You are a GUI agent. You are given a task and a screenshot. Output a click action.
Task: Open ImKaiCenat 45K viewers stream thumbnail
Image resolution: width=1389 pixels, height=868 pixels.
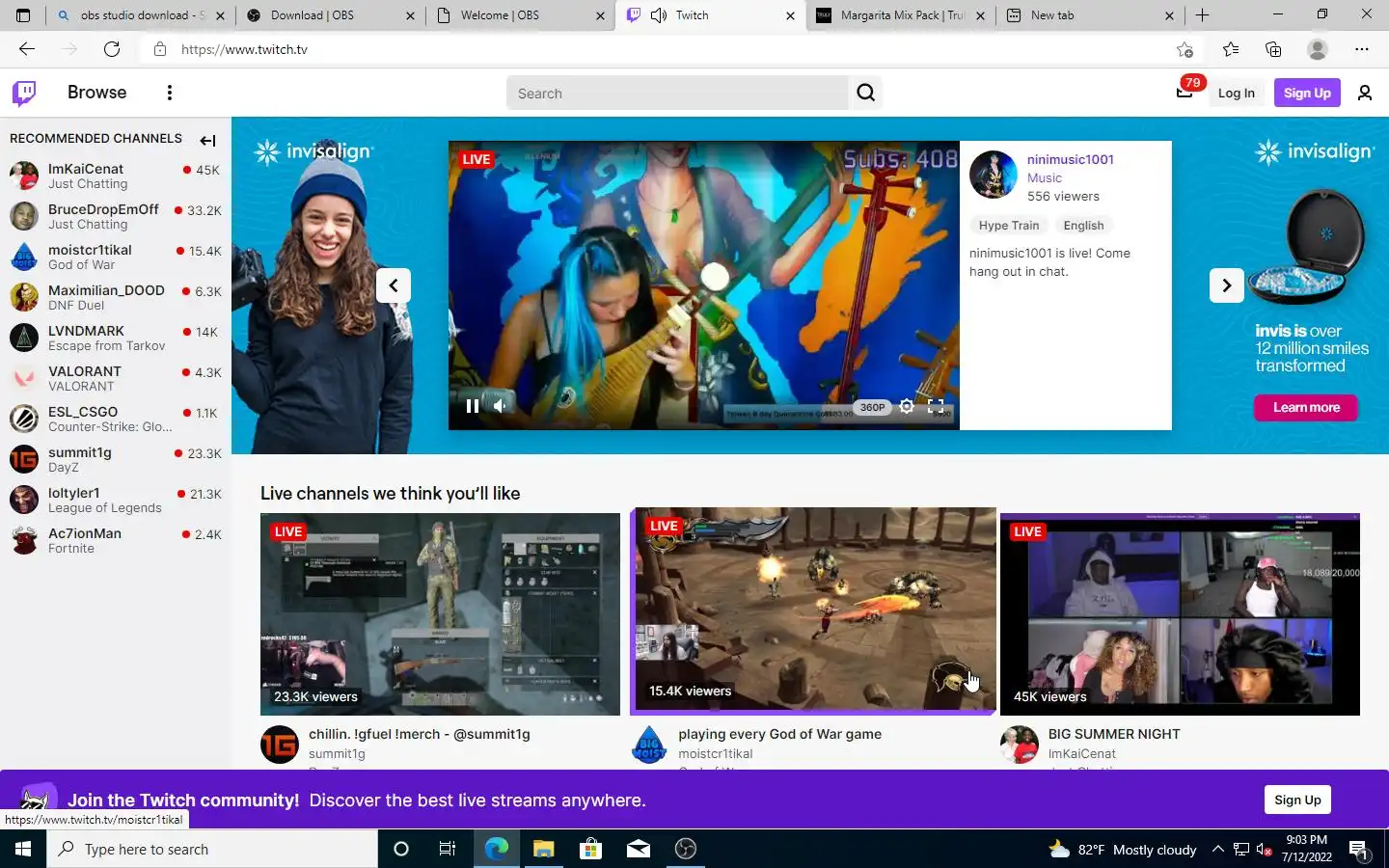tap(1180, 614)
